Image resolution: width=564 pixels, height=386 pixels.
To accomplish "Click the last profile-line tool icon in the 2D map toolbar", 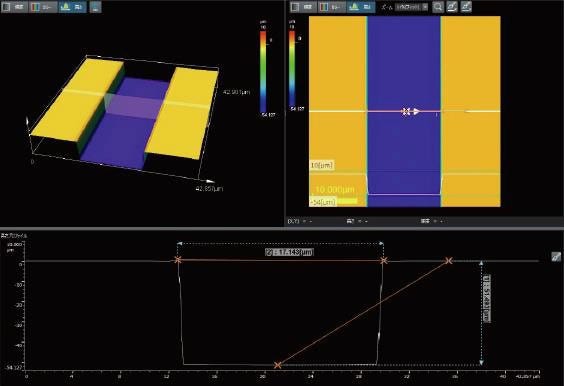I will (466, 7).
